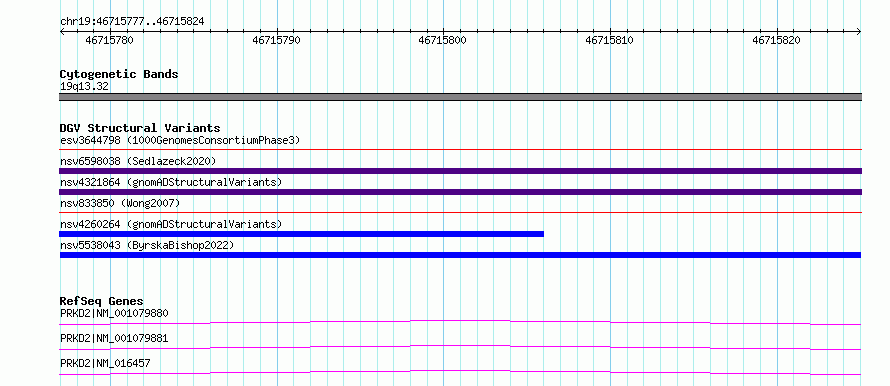Viewport: 890px width, 386px height.
Task: Select the purple bar under nsv6598038
Action: pyautogui.click(x=460, y=171)
